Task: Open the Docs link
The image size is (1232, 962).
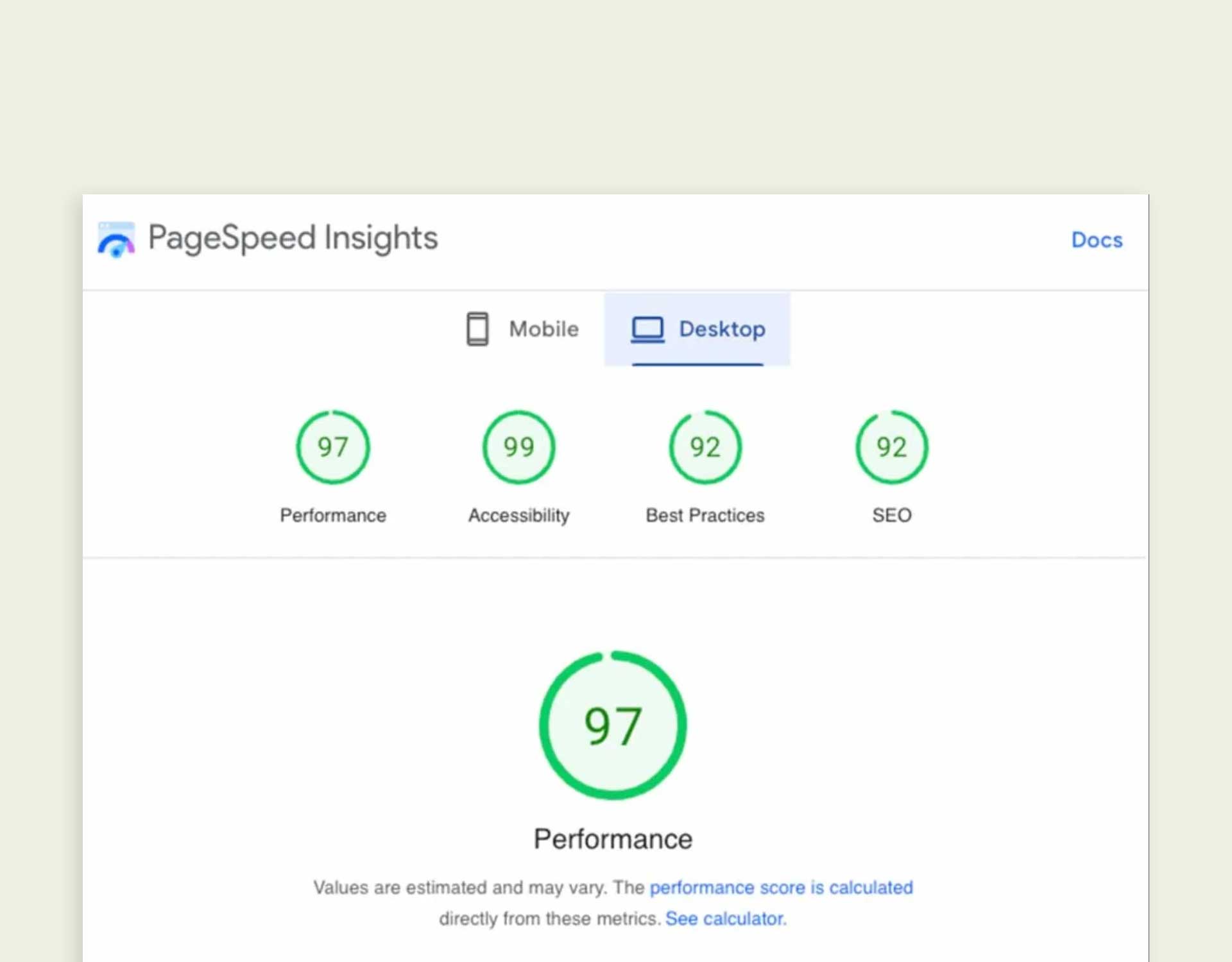Action: [x=1097, y=240]
